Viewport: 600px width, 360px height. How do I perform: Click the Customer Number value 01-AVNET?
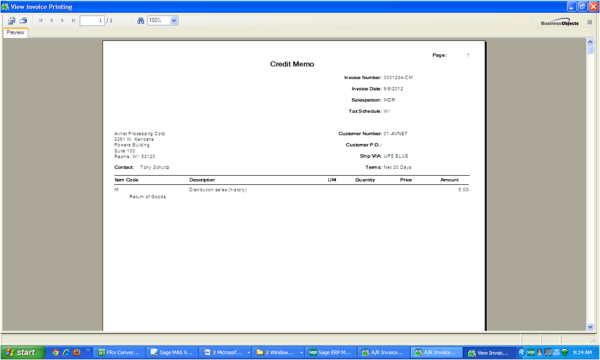pyautogui.click(x=395, y=134)
